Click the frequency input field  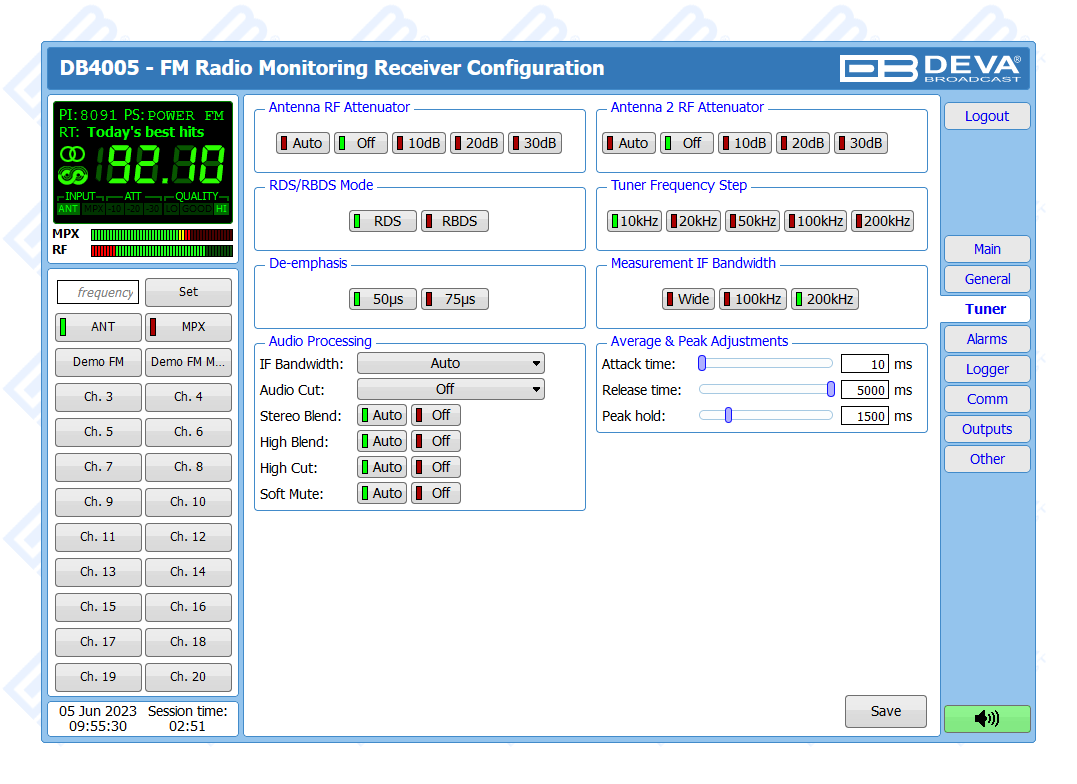point(98,292)
